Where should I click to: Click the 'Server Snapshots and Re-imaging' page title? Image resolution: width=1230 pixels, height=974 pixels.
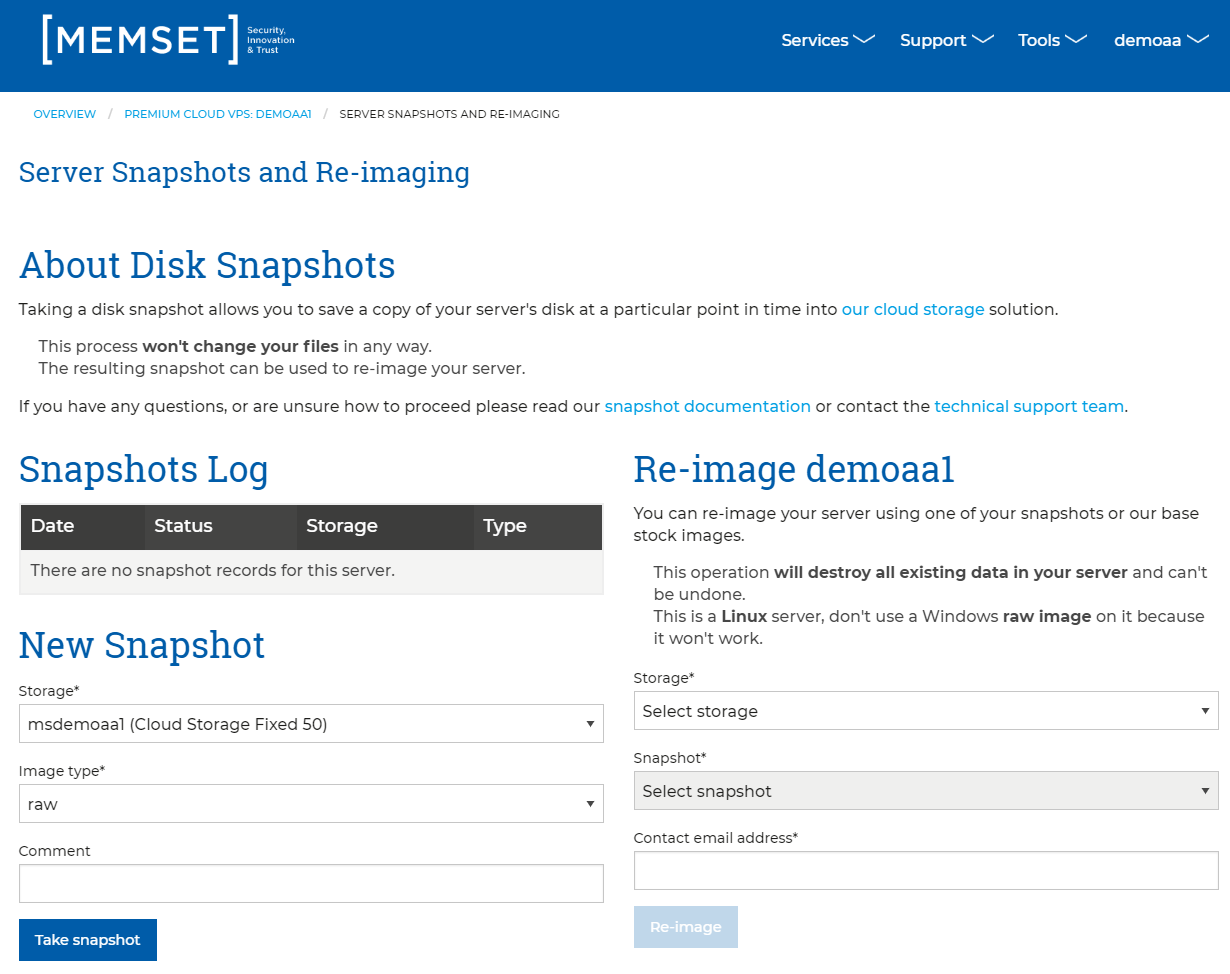tap(244, 172)
